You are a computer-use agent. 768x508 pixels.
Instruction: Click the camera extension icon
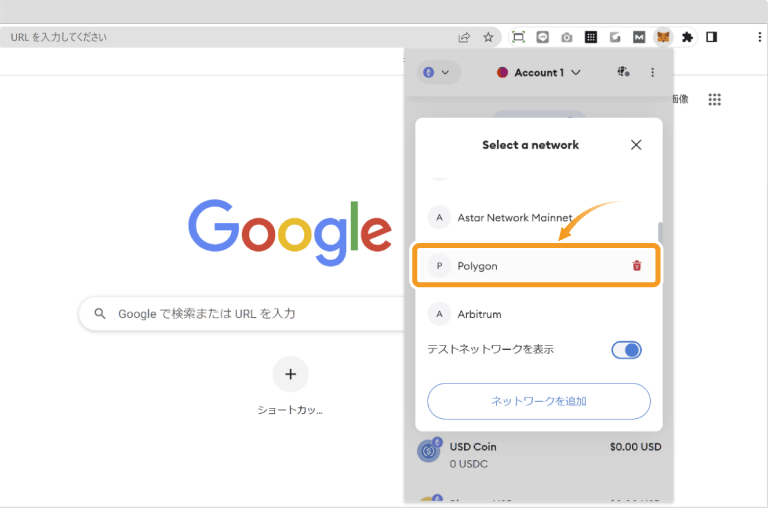[x=567, y=37]
